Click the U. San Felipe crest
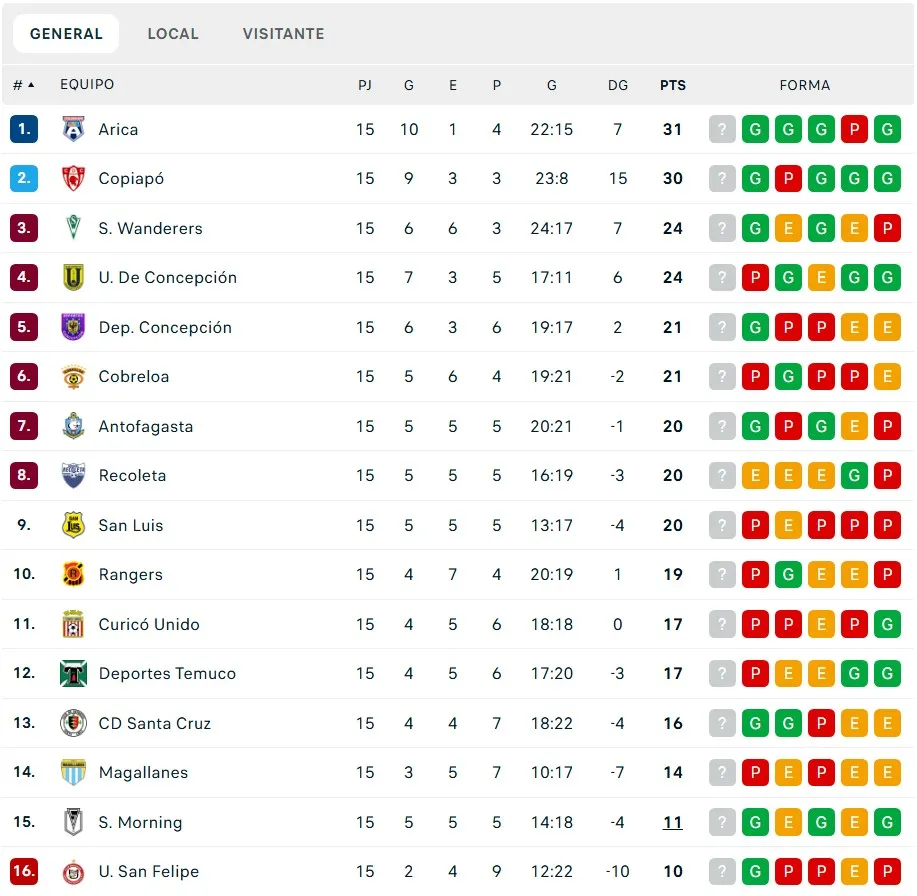 pos(73,872)
